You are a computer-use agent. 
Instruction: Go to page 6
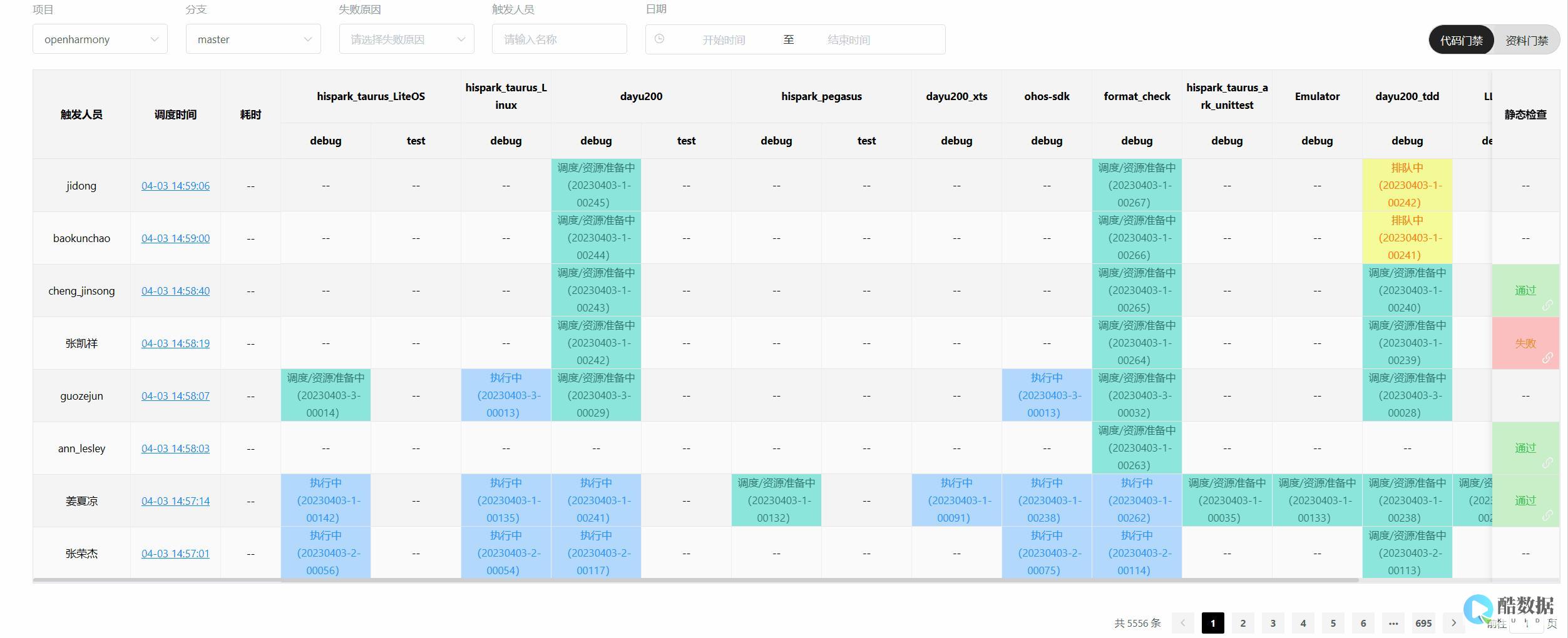[1363, 623]
